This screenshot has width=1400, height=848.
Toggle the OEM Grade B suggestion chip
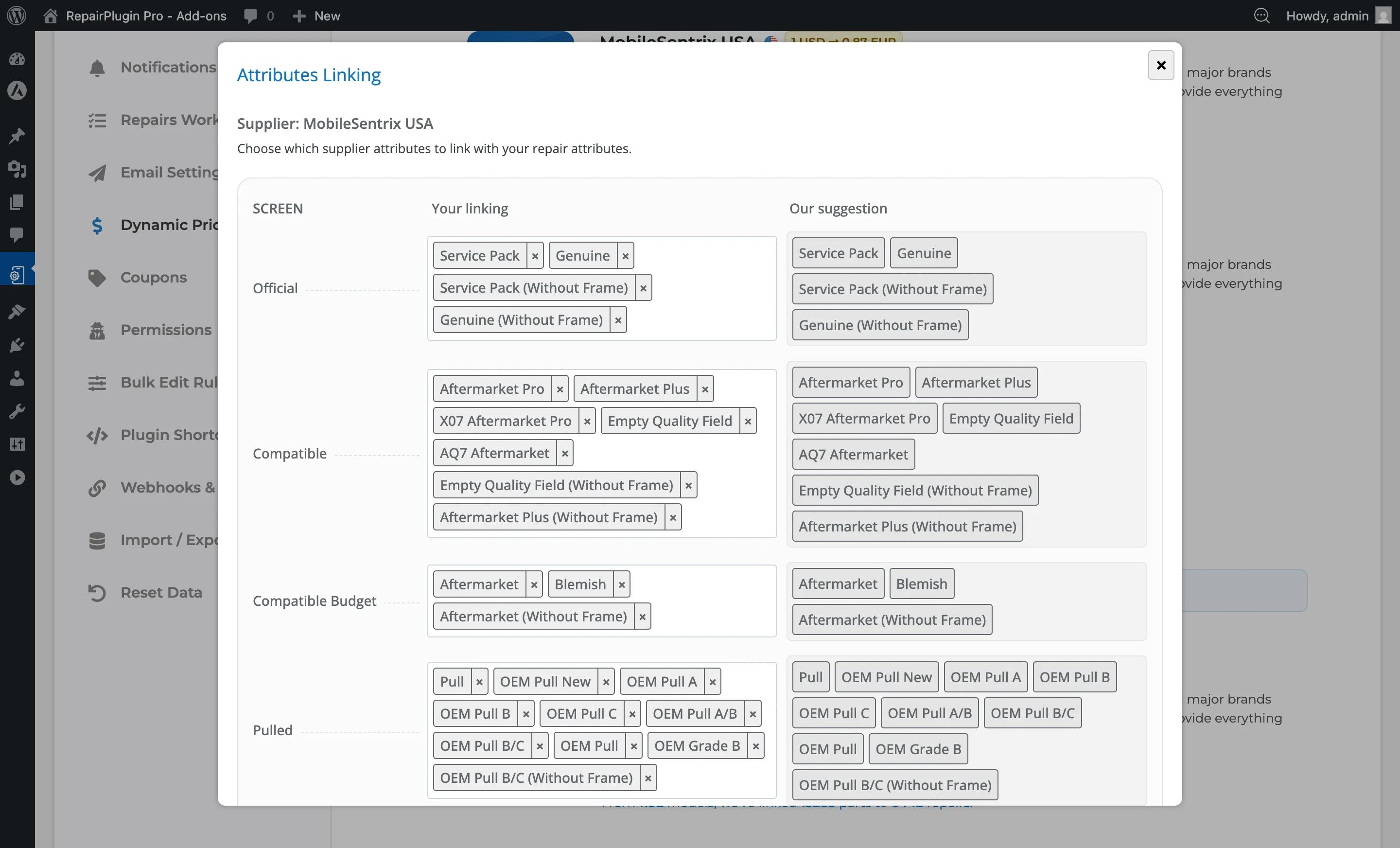click(x=918, y=748)
